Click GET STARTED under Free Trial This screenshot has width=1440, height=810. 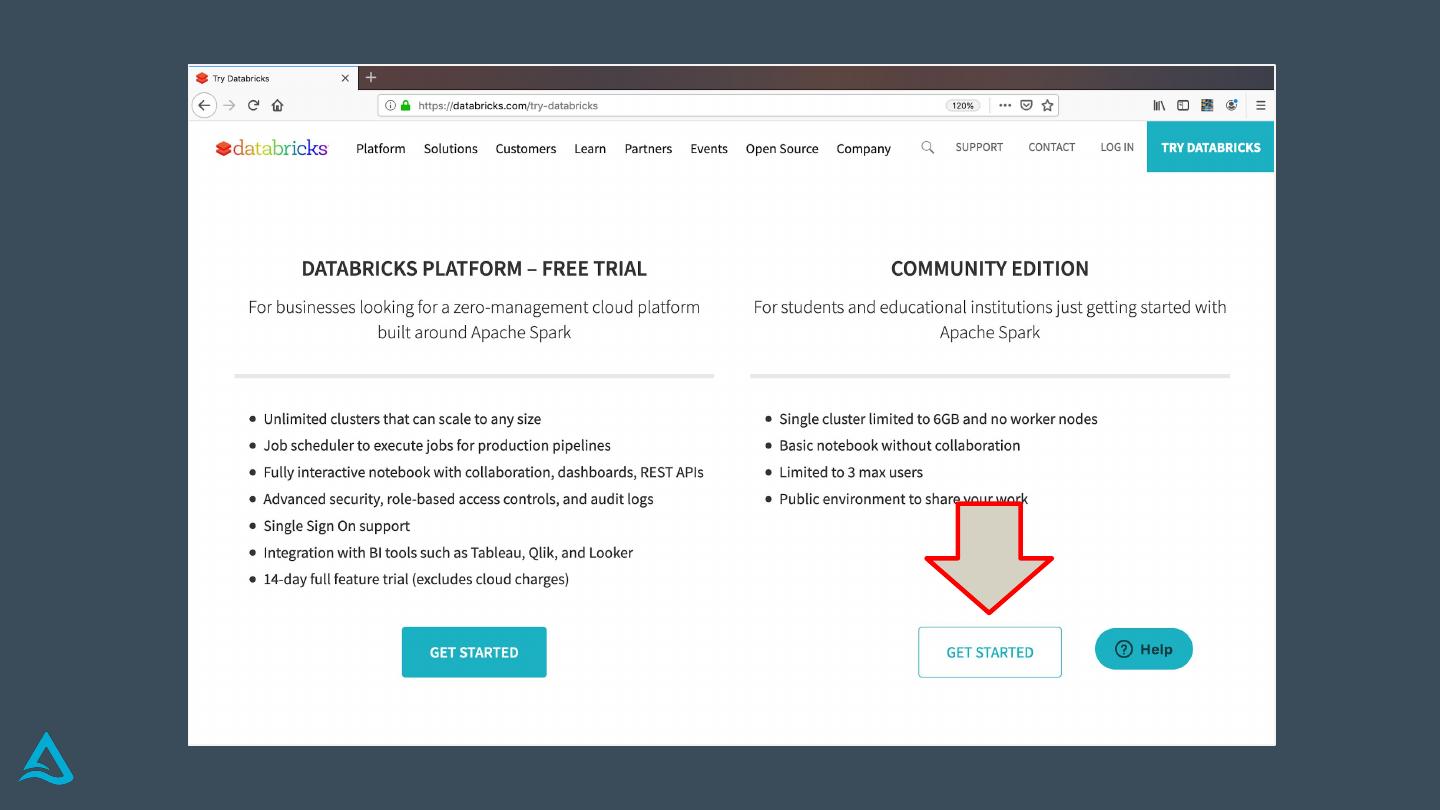tap(474, 652)
